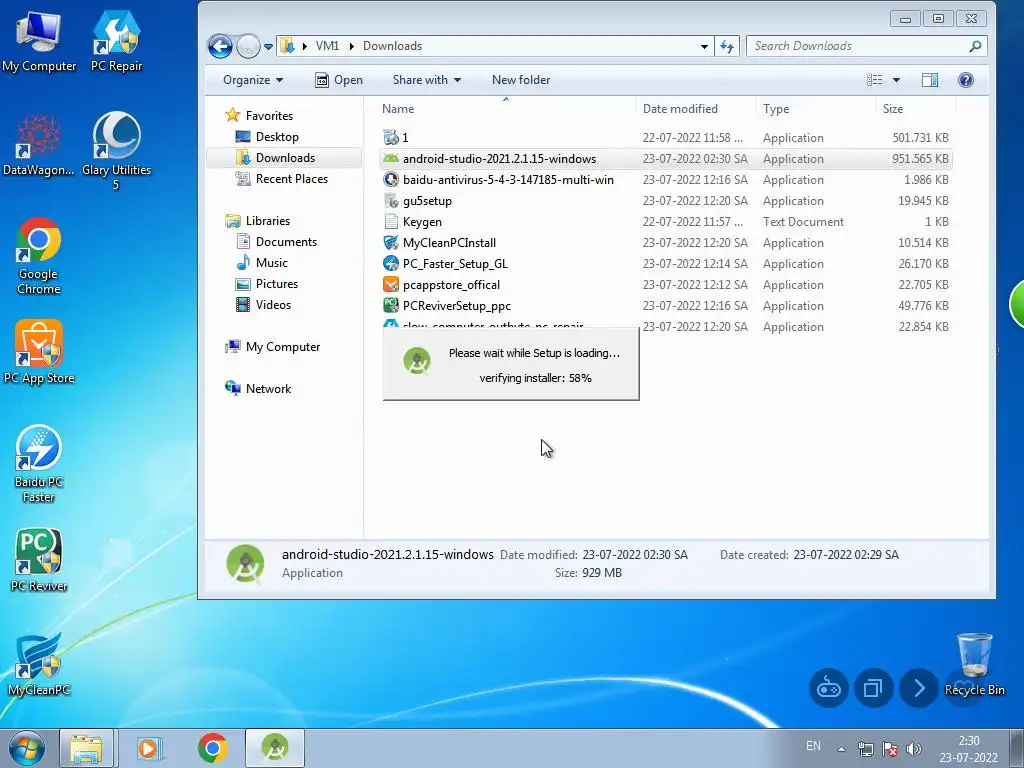Select baidu-antivirus multi-win file

[x=665, y=180]
